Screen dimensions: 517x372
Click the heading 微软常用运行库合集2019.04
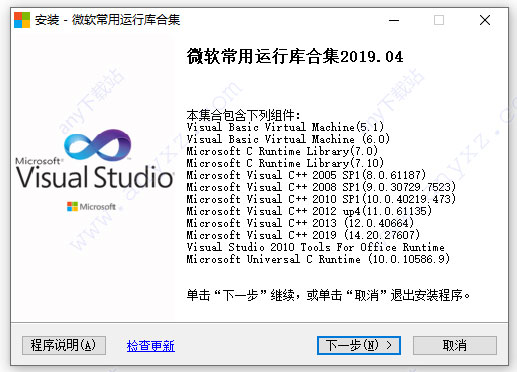295,56
